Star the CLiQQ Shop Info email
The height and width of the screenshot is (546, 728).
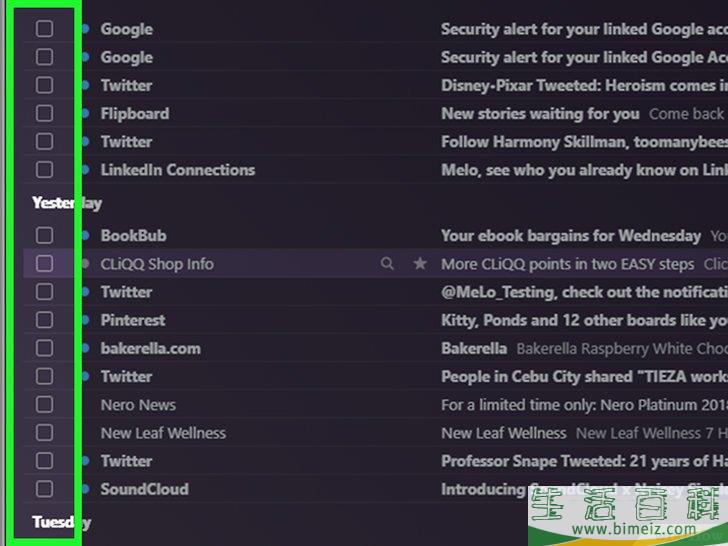point(420,264)
